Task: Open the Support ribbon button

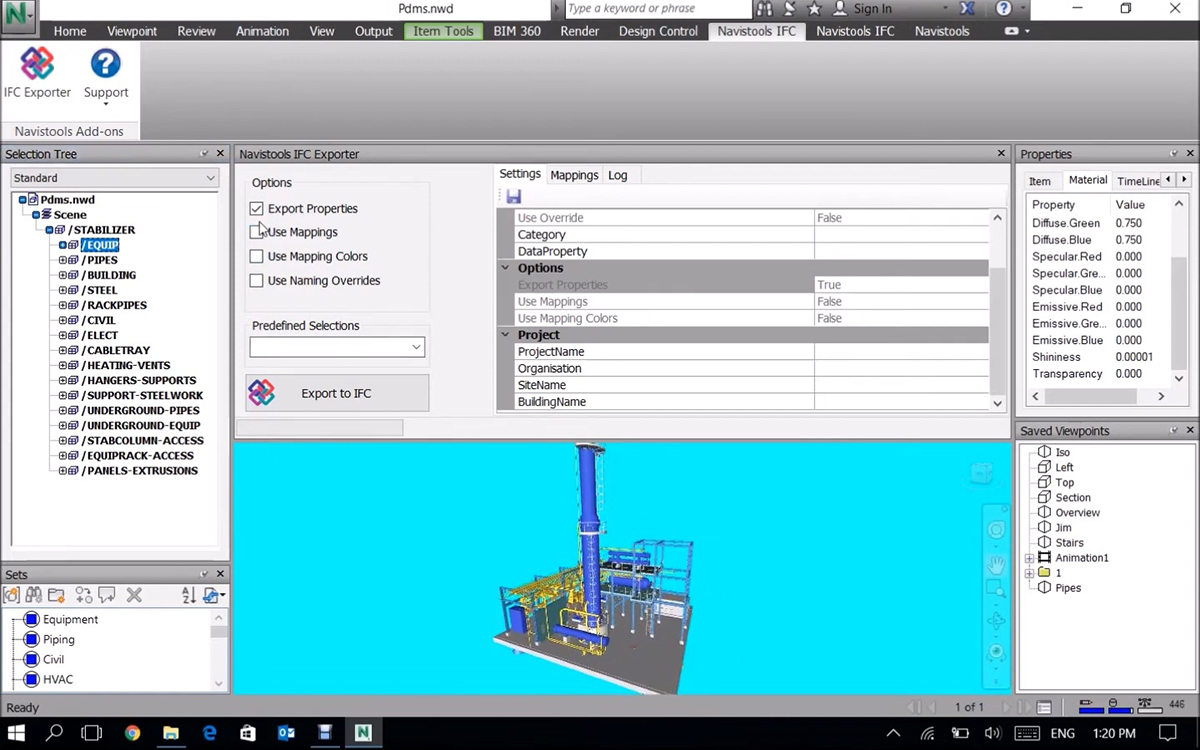Action: pos(106,75)
